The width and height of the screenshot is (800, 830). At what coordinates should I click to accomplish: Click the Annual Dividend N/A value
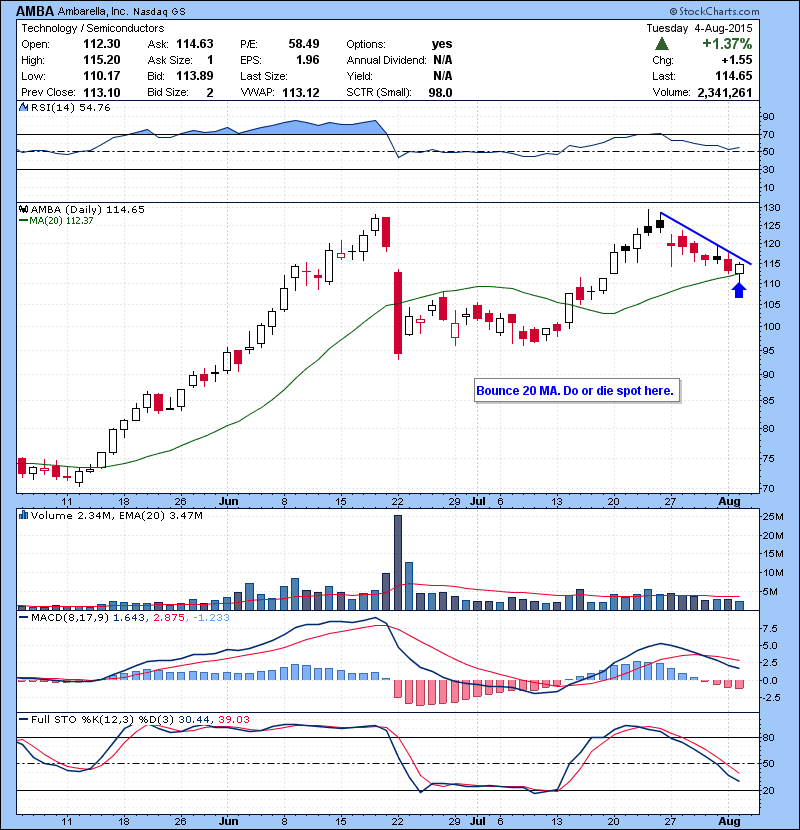443,60
